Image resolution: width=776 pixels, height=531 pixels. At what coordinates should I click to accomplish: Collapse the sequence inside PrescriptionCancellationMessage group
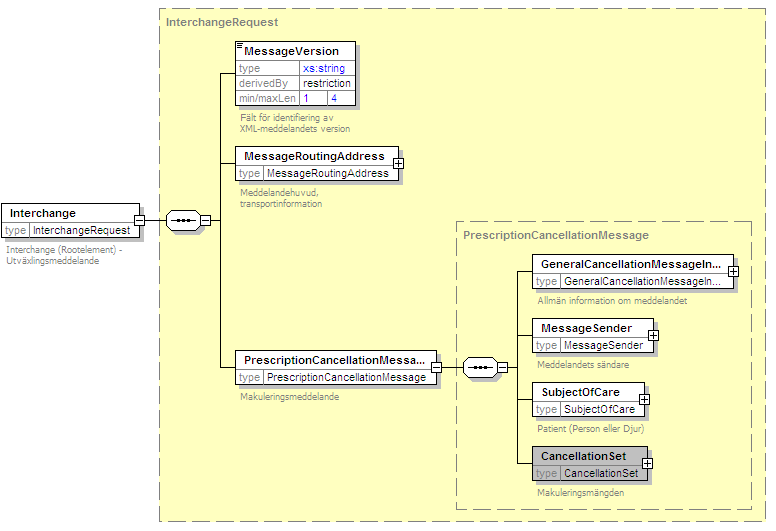(503, 368)
